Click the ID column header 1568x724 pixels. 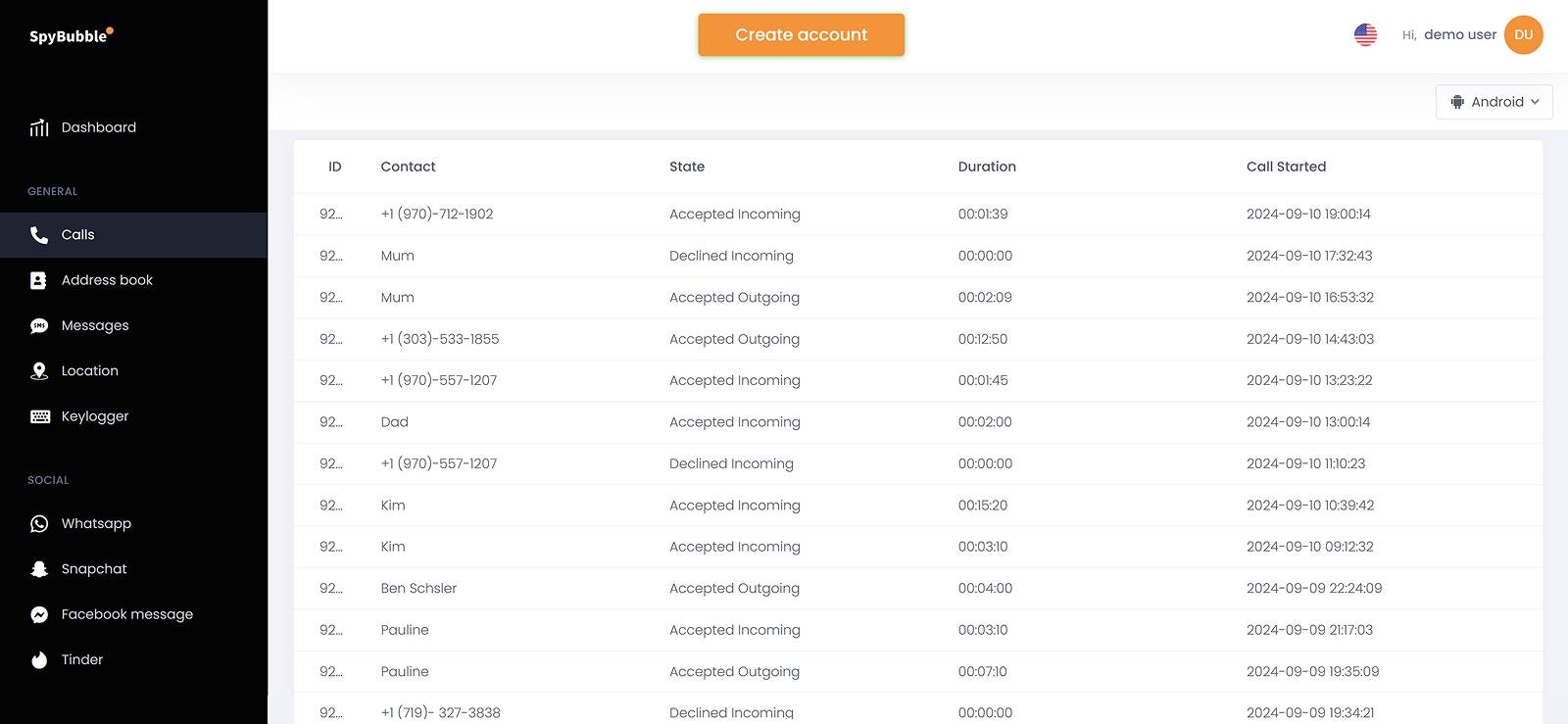[x=335, y=168]
